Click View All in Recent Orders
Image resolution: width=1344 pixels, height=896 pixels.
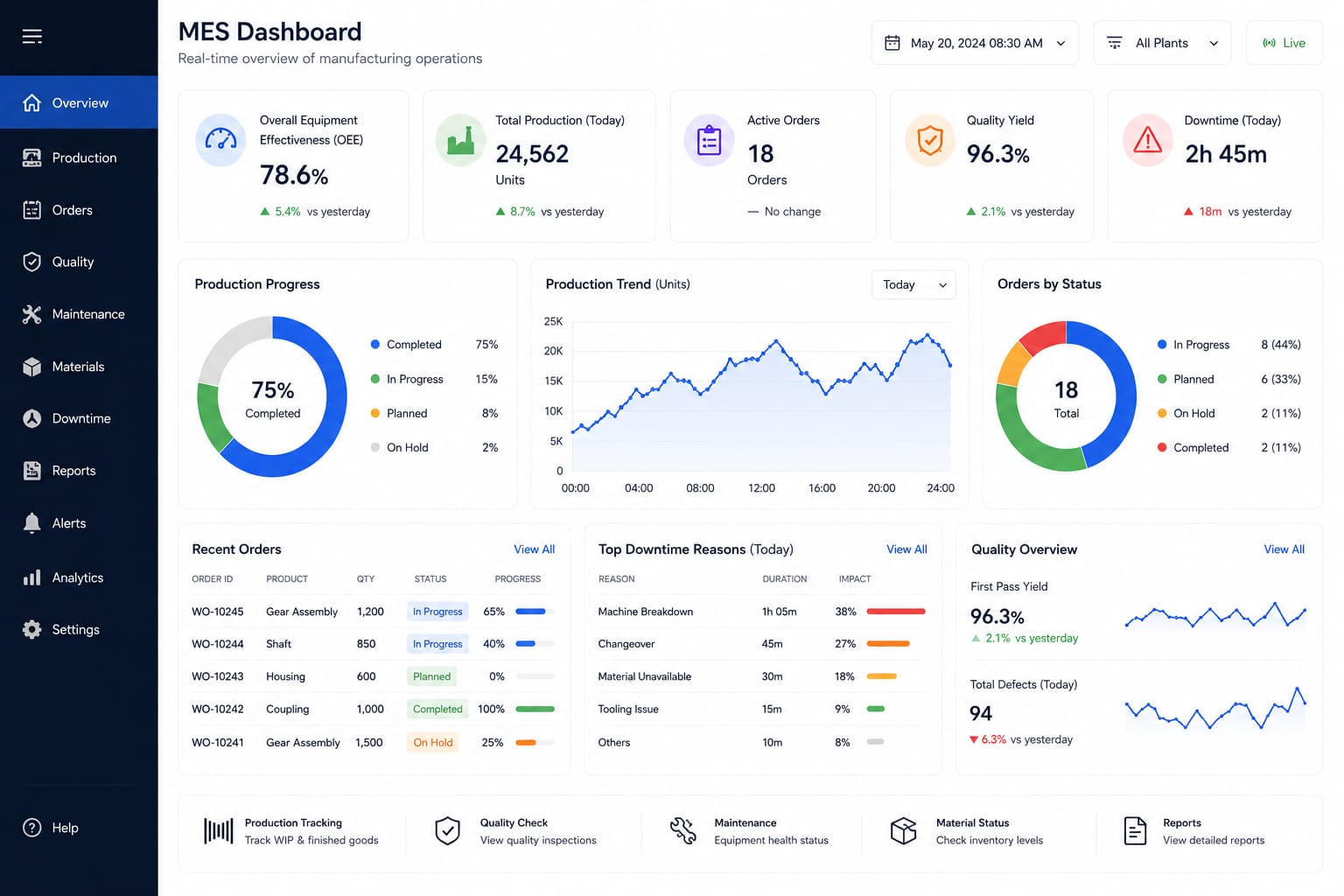pos(534,549)
